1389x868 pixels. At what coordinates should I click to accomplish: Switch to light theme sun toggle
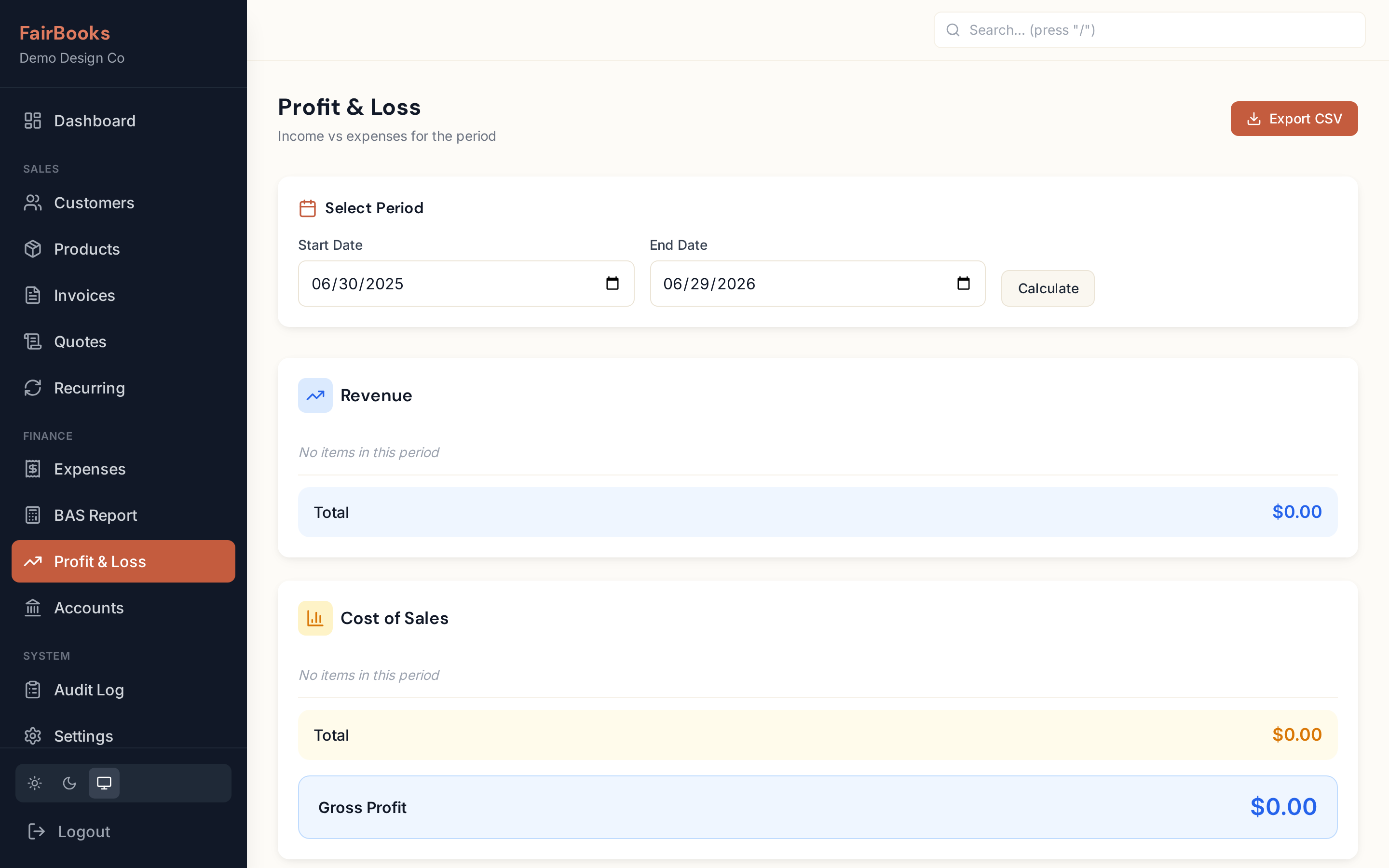35,783
